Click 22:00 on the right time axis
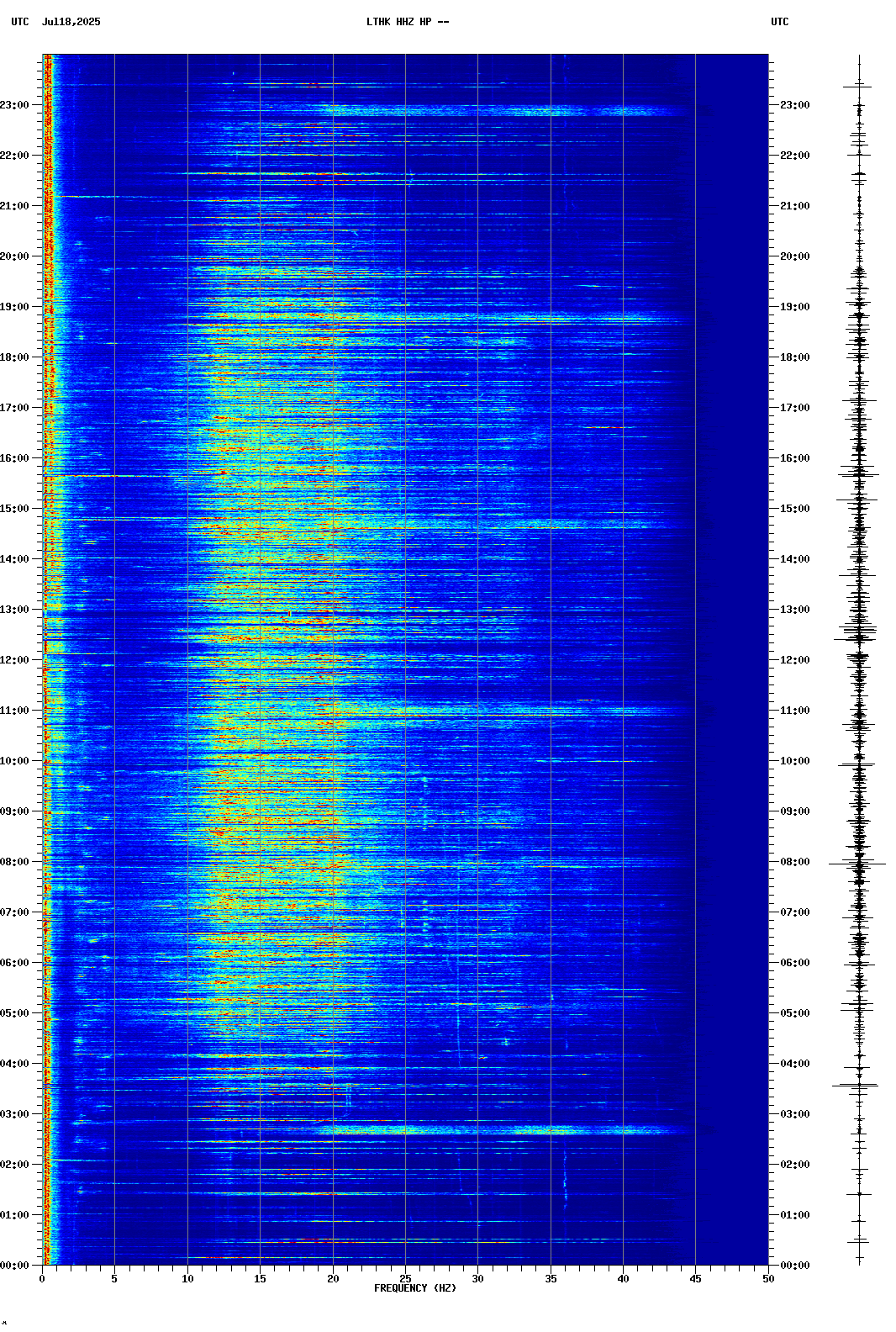 [795, 156]
